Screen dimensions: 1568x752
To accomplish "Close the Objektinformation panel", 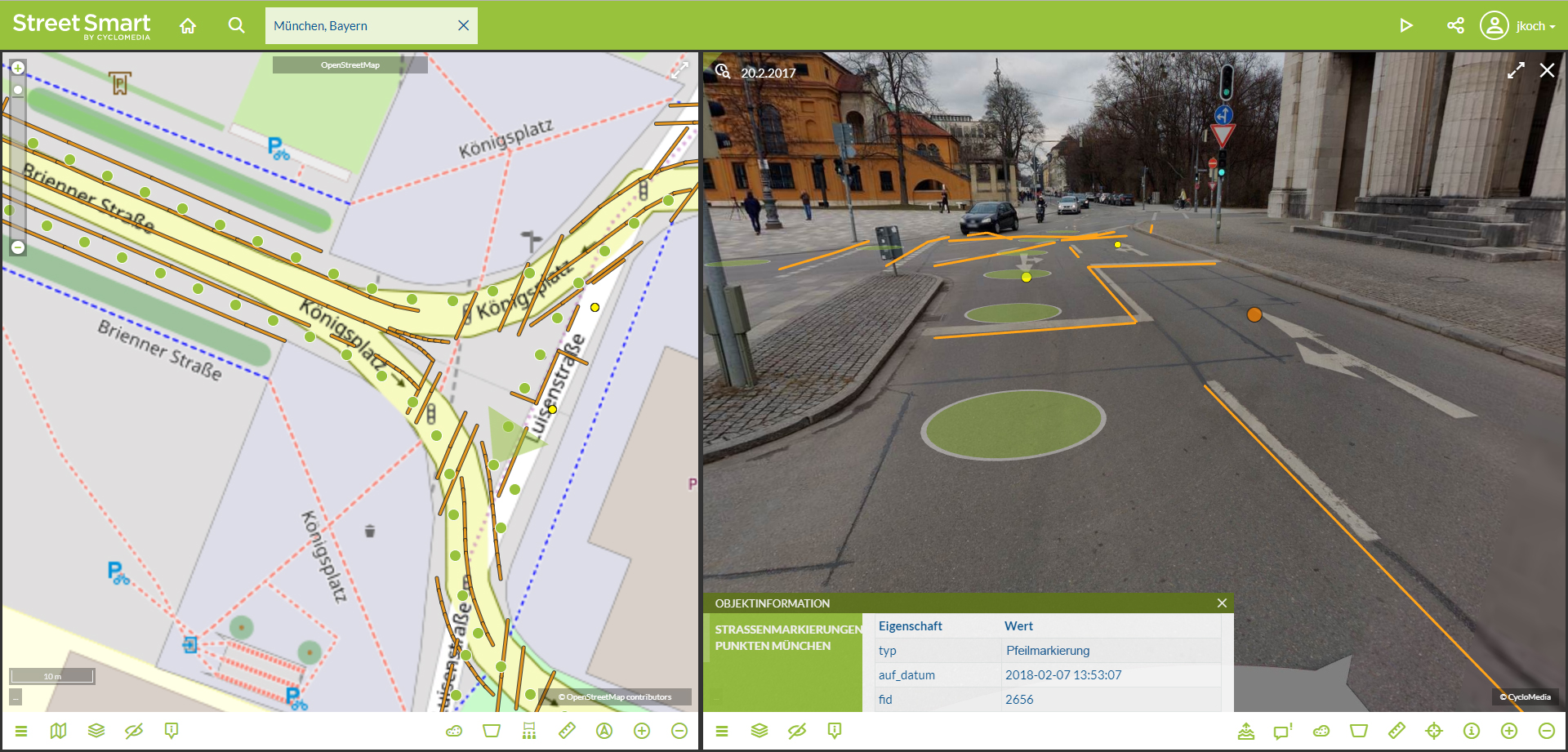I will (x=1222, y=603).
